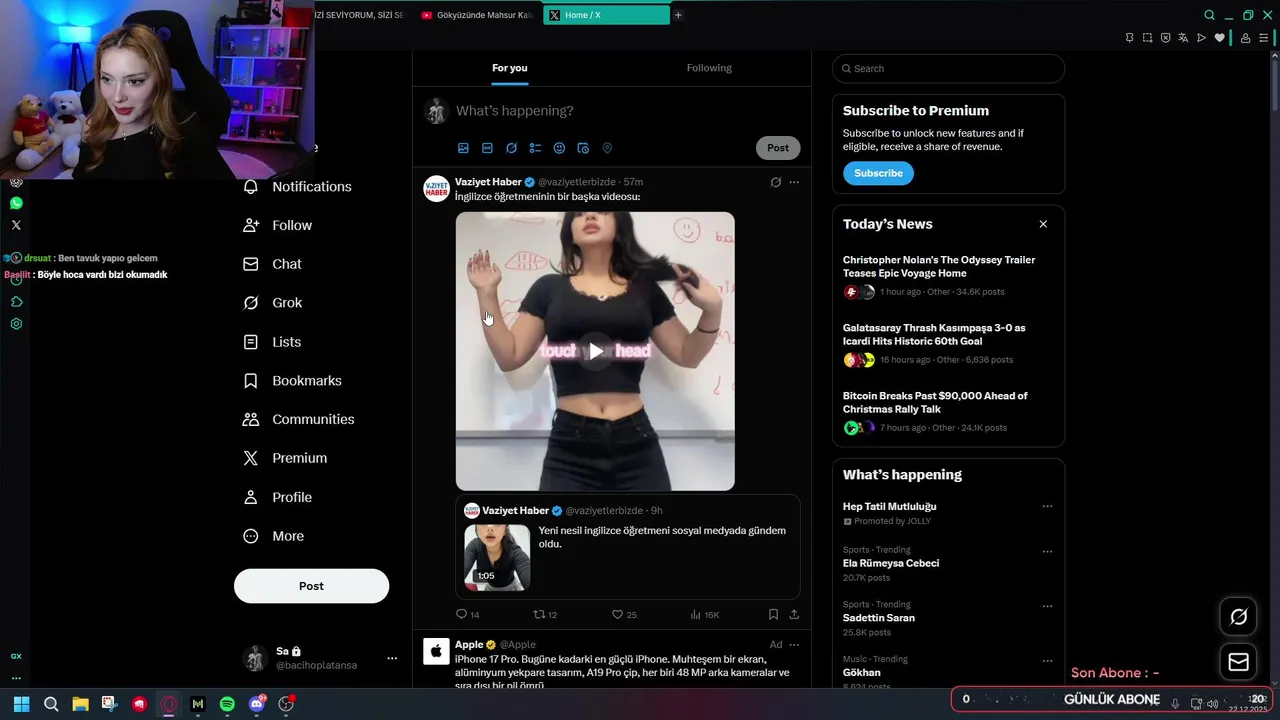The height and width of the screenshot is (720, 1280).
Task: Switch to the Gökyüzünde Mahsur Kal browser tab
Action: (477, 15)
